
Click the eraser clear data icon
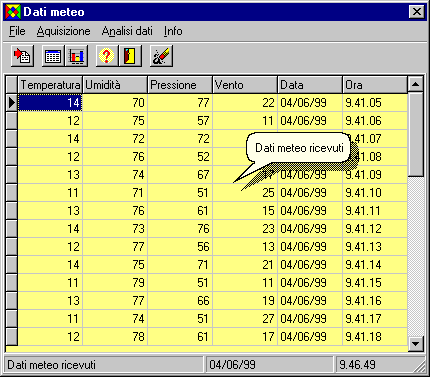click(x=161, y=56)
